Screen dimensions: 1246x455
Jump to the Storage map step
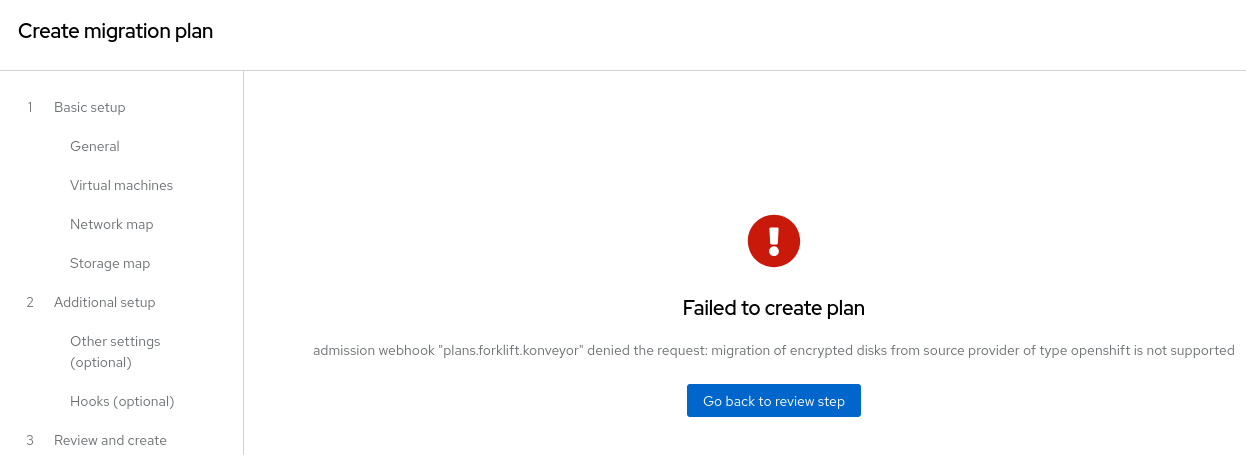coord(110,263)
